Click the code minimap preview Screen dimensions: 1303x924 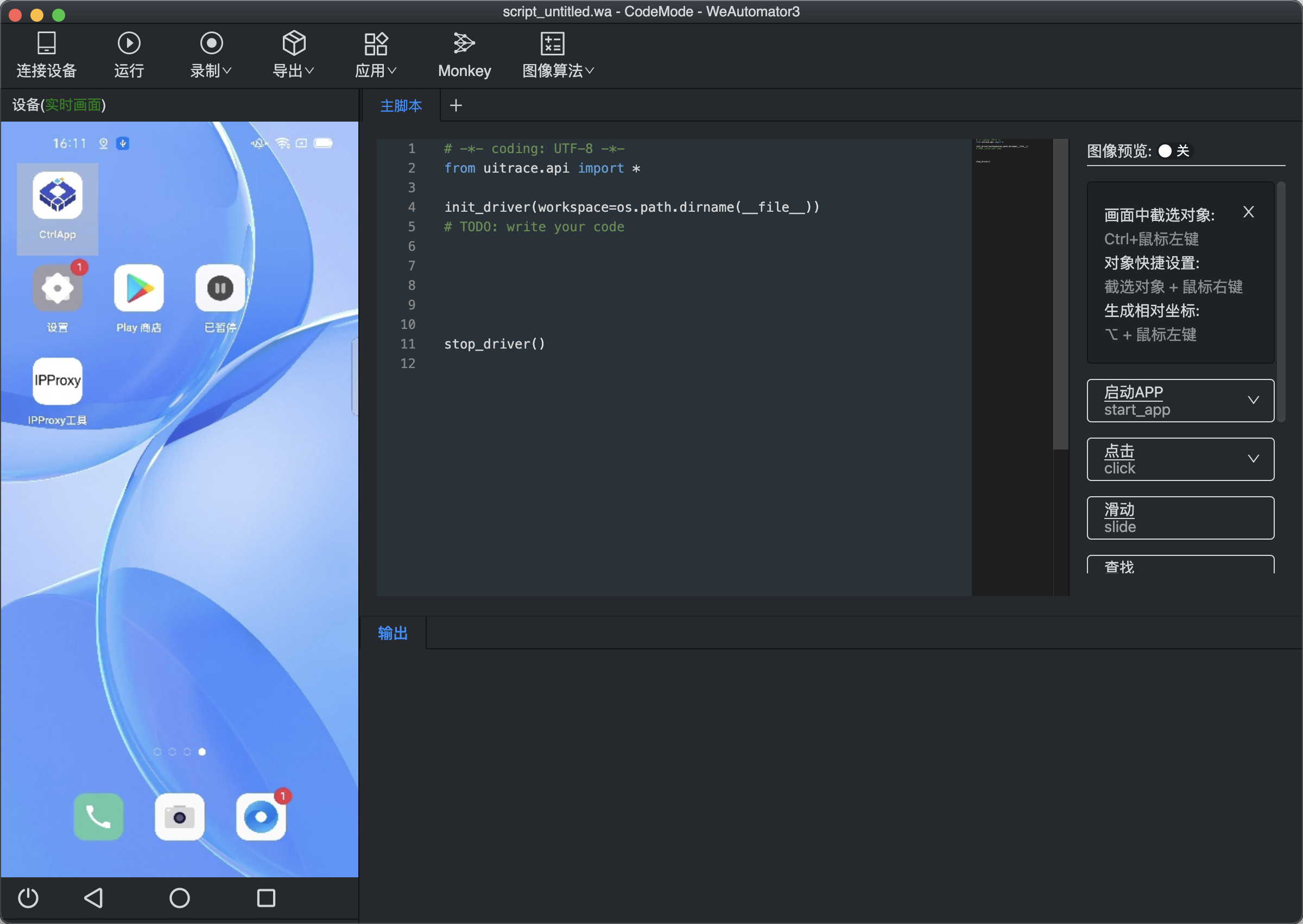tap(1012, 367)
